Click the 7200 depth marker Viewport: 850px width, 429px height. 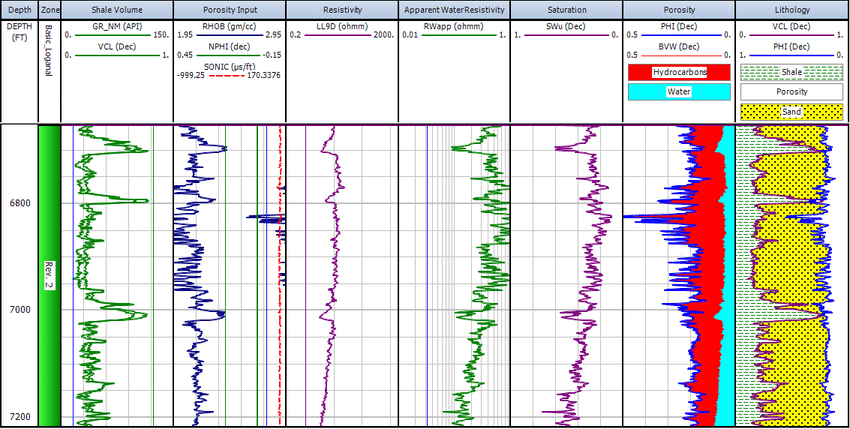(19, 417)
